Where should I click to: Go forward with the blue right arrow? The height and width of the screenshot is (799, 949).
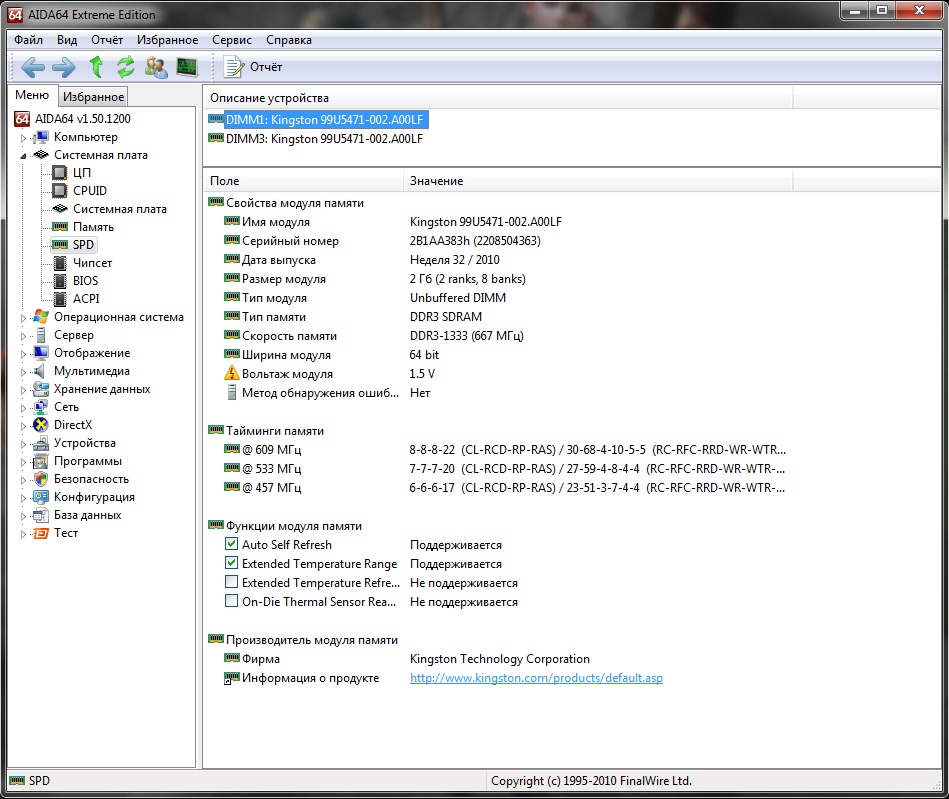(x=64, y=67)
